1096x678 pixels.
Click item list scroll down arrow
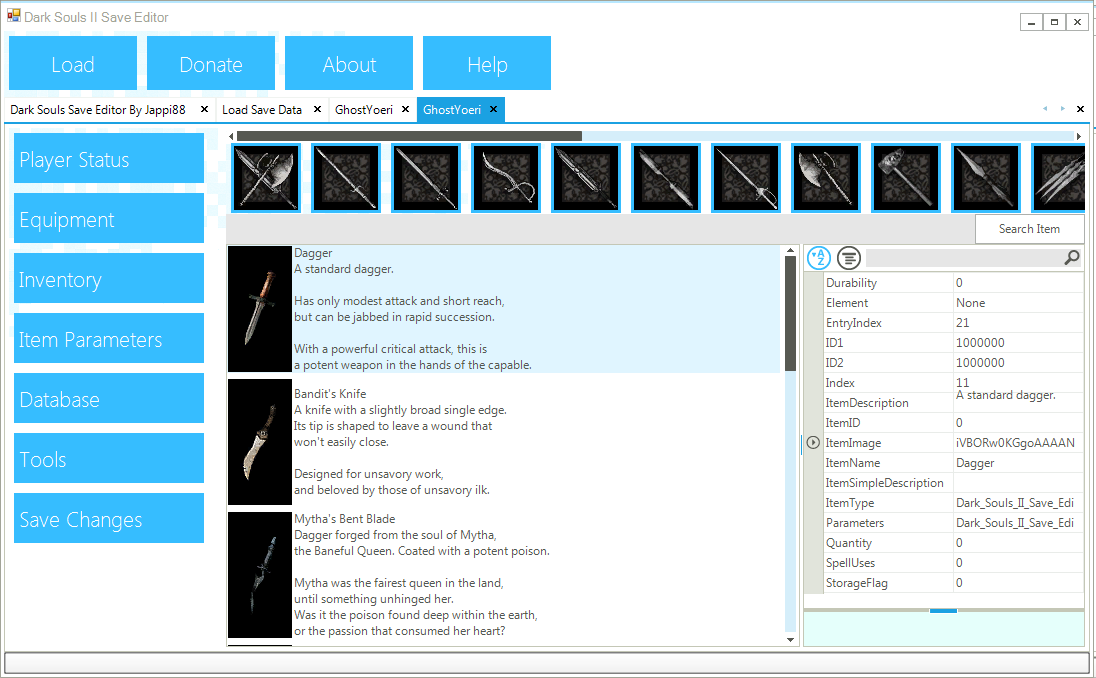pyautogui.click(x=791, y=640)
